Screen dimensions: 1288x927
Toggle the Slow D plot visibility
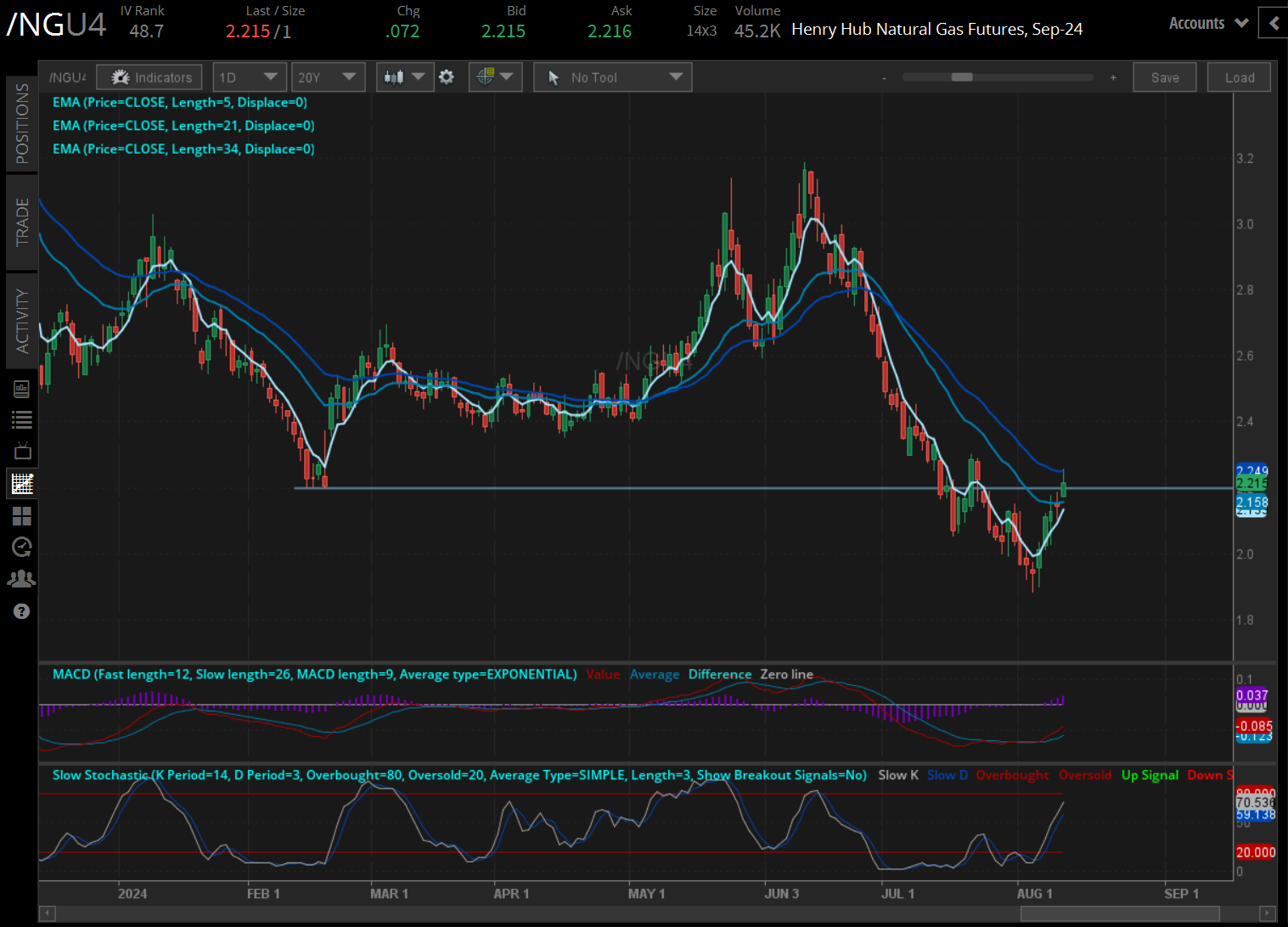pyautogui.click(x=946, y=775)
